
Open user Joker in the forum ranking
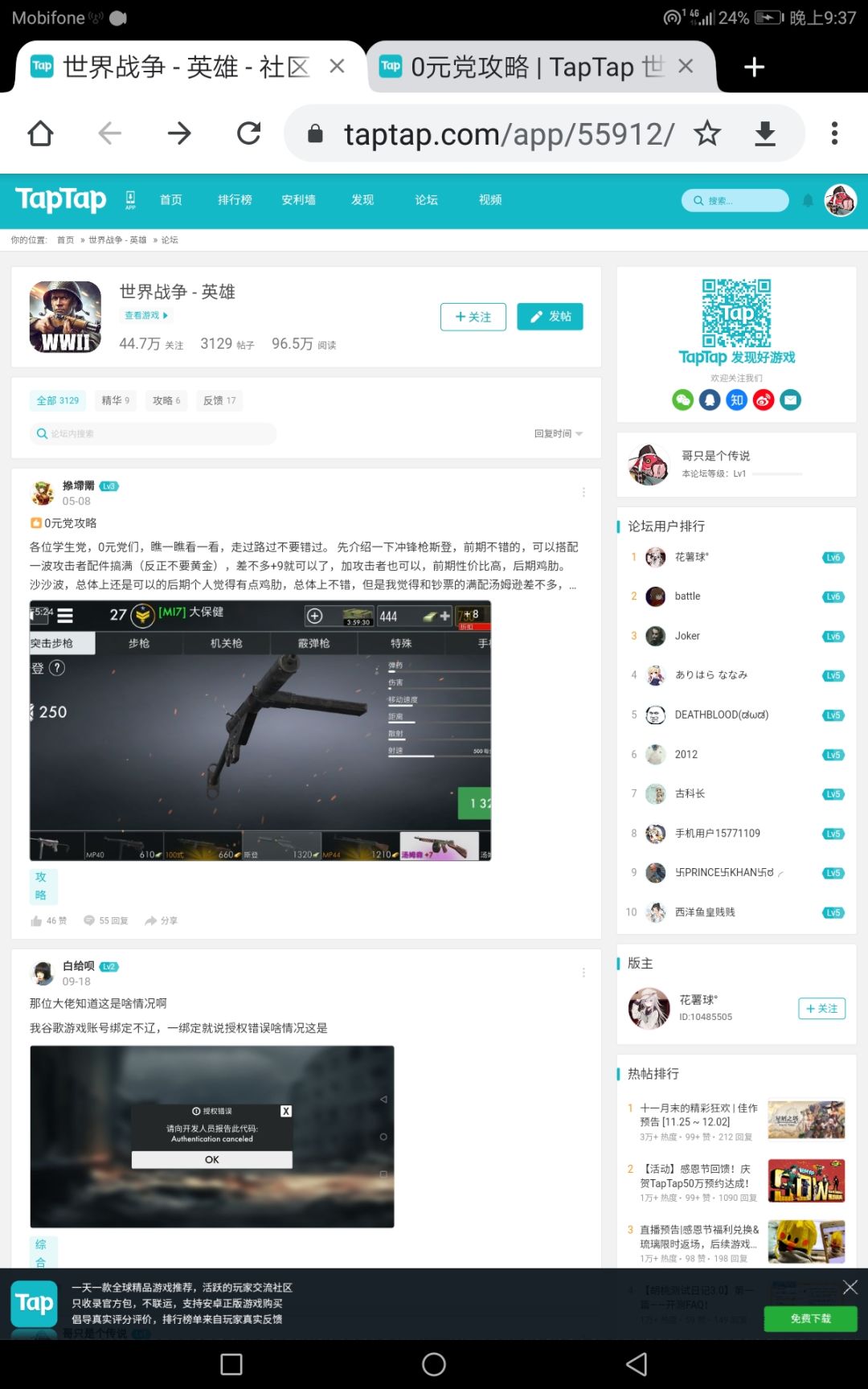[x=687, y=635]
